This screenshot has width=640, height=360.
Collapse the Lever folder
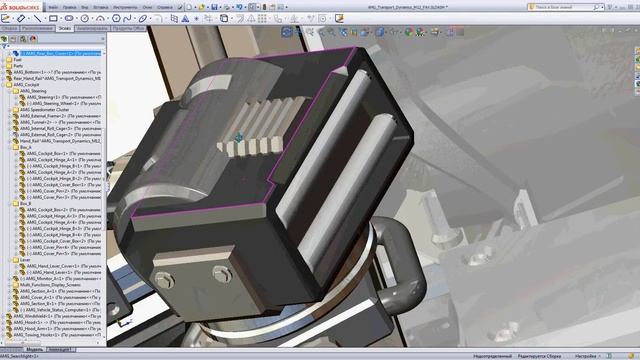[10, 260]
